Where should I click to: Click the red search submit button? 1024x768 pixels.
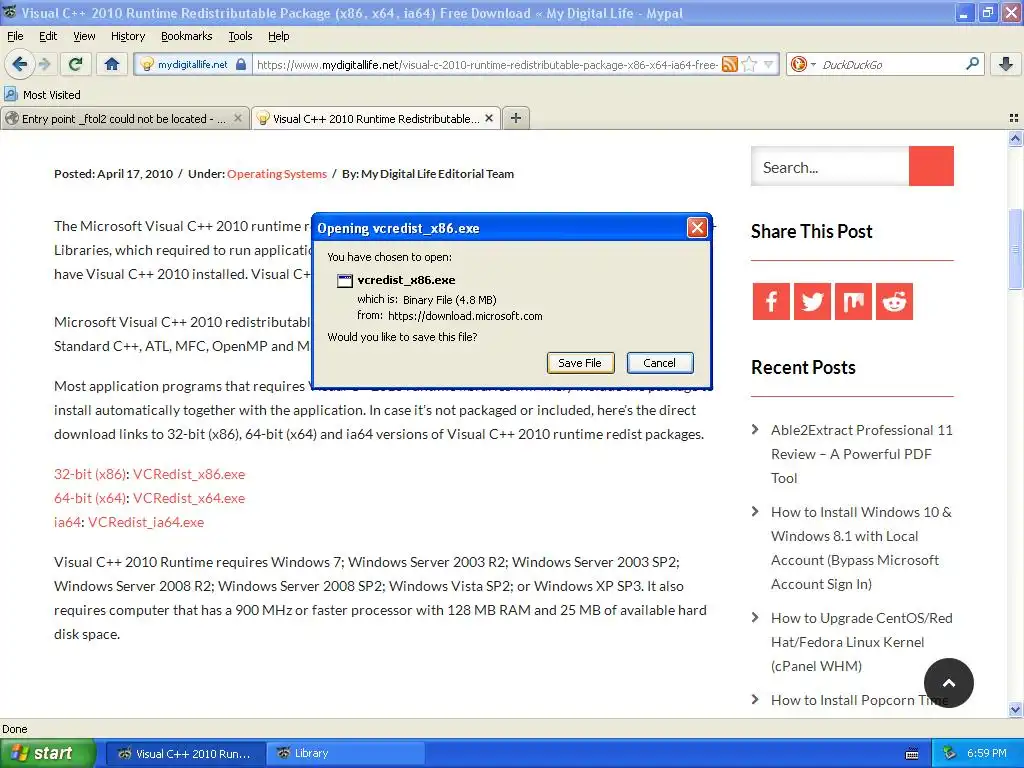931,167
